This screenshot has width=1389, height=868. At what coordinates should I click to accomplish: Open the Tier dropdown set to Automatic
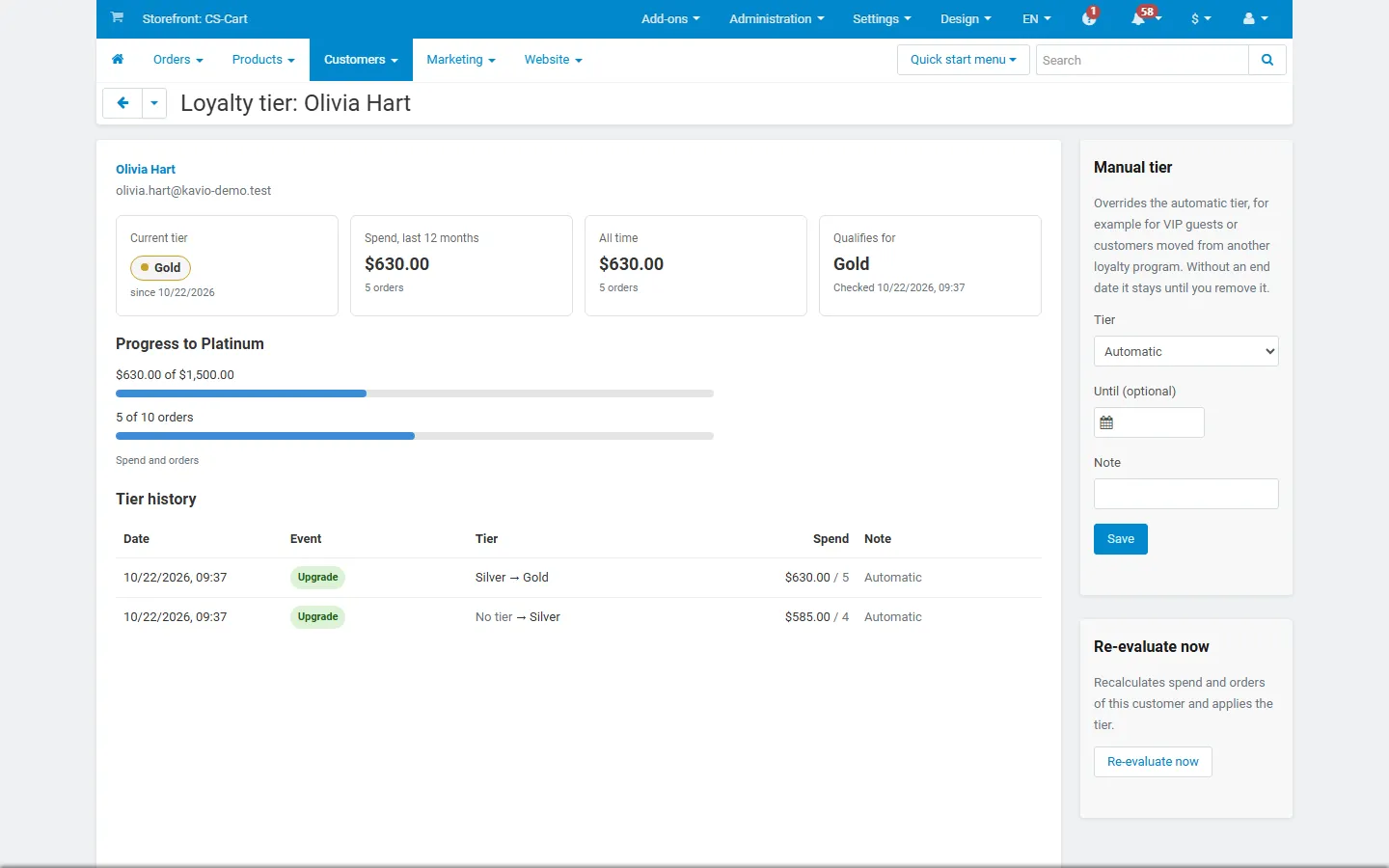click(x=1186, y=351)
